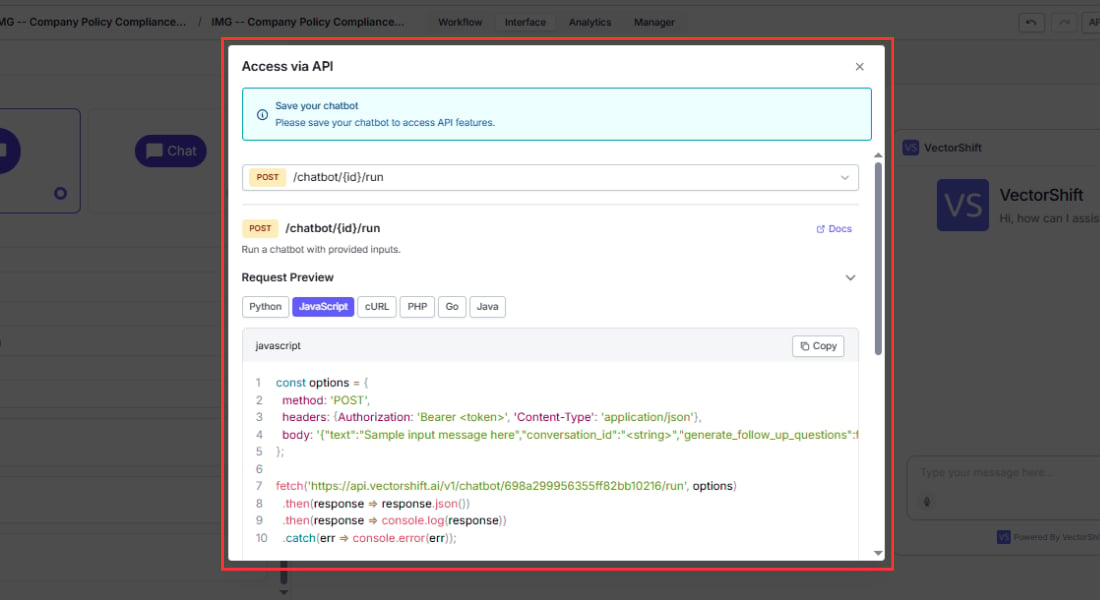
Task: Copy the javascript code snippet
Action: coord(818,346)
